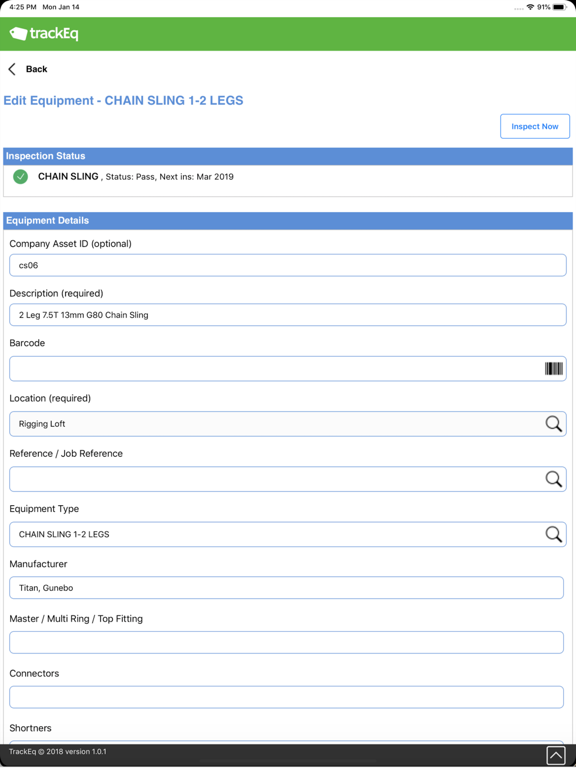Go back using the Back chevron
576x768 pixels.
(12, 69)
